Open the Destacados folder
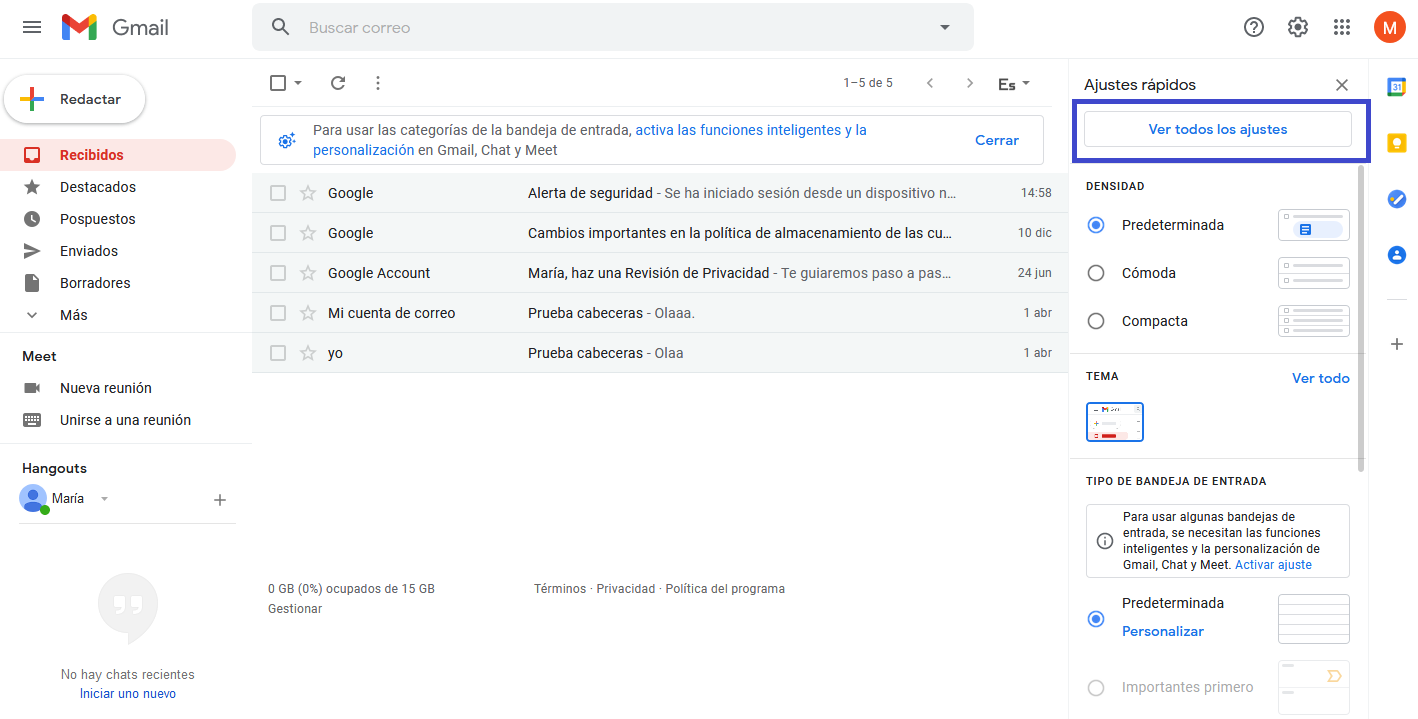 pos(97,187)
